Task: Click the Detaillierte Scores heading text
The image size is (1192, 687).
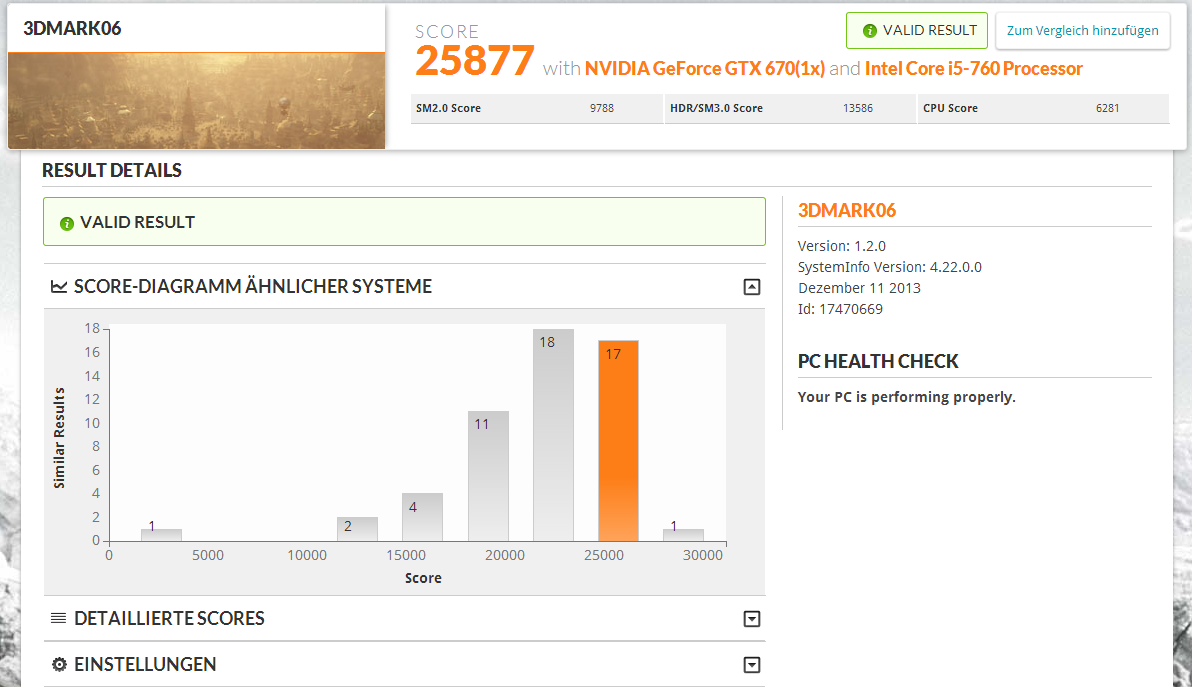Action: pos(170,619)
